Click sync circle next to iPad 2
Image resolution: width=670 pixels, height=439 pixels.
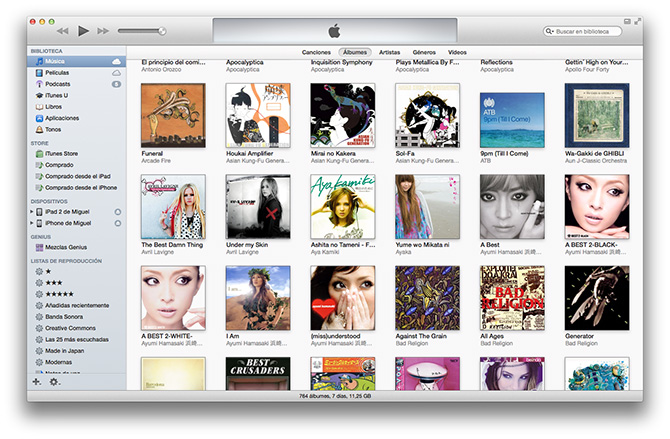pyautogui.click(x=118, y=212)
